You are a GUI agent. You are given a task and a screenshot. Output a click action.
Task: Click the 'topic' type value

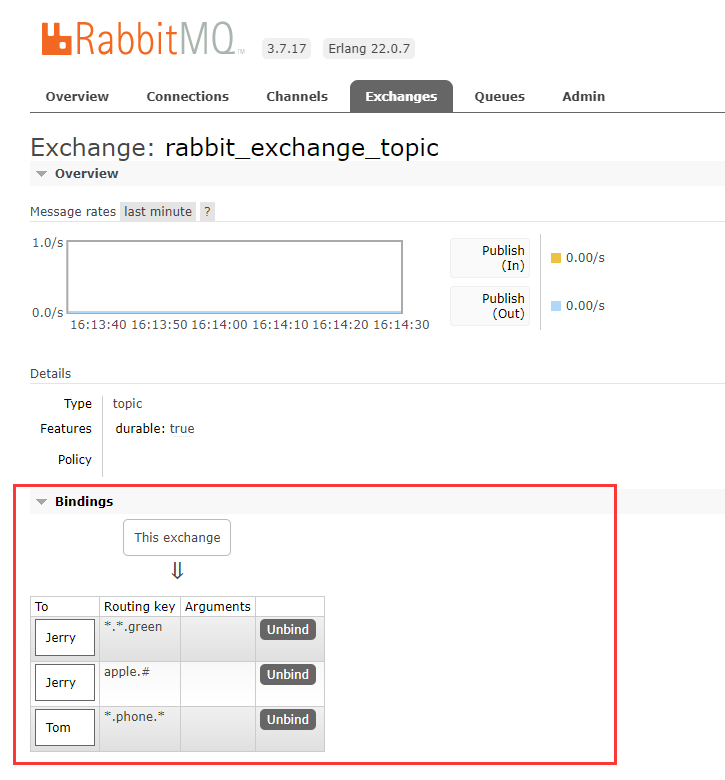coord(127,403)
